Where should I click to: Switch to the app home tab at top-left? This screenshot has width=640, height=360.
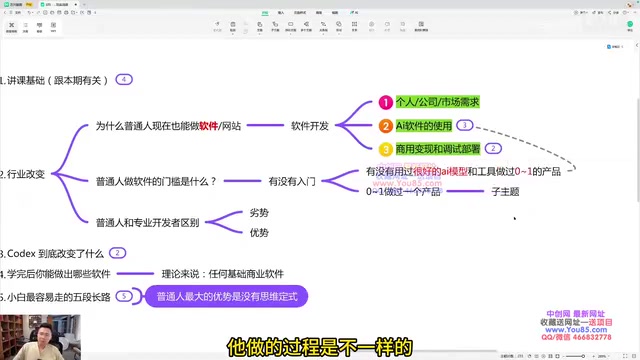click(x=18, y=4)
